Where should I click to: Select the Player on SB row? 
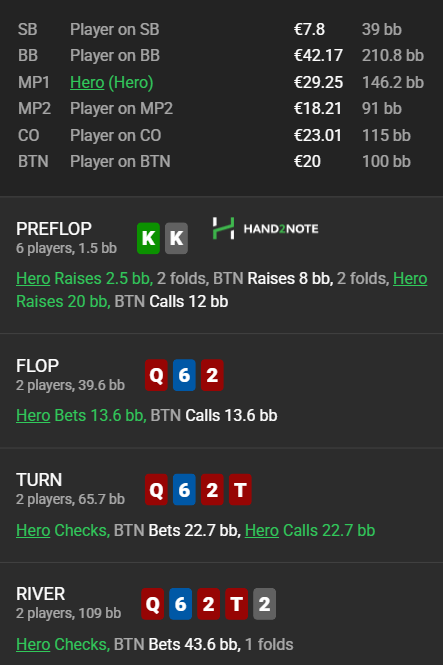(x=221, y=30)
